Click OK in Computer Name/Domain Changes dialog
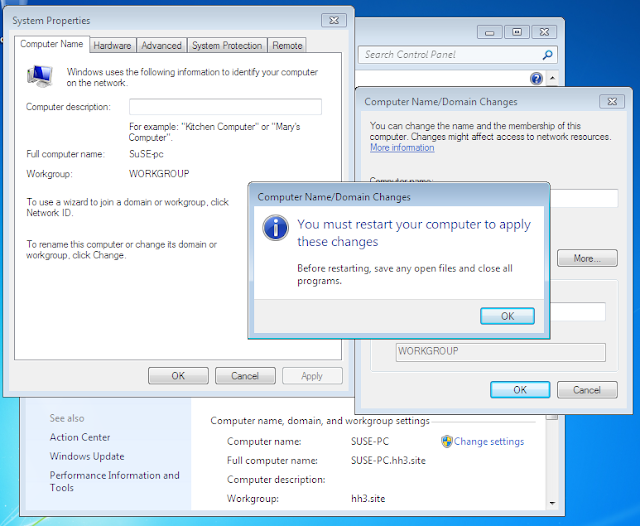 click(520, 390)
